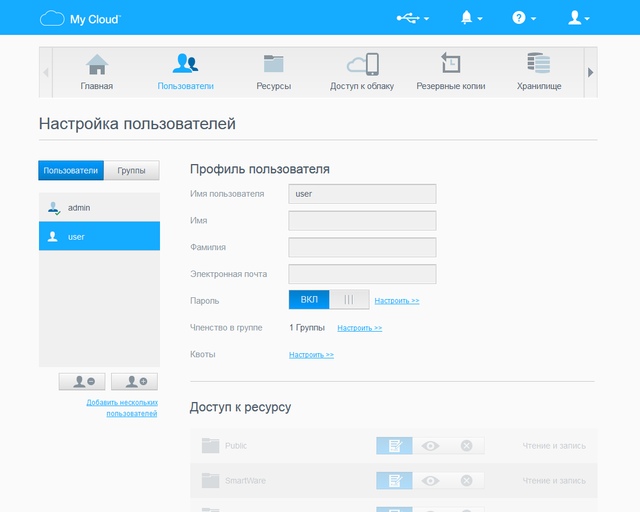Click Настроить link next to Пароль

point(397,301)
